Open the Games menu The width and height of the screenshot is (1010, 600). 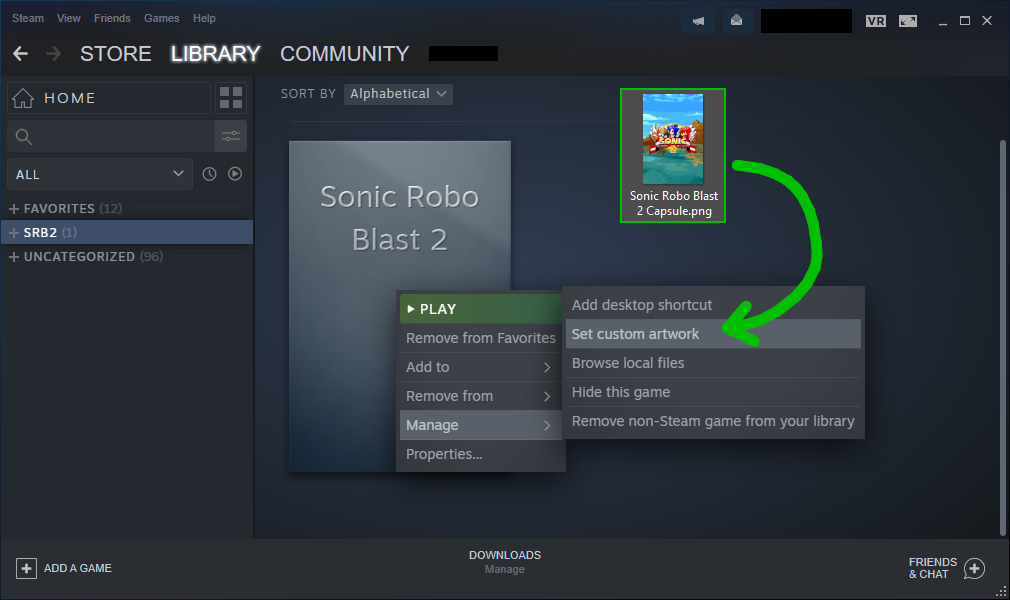click(x=162, y=18)
